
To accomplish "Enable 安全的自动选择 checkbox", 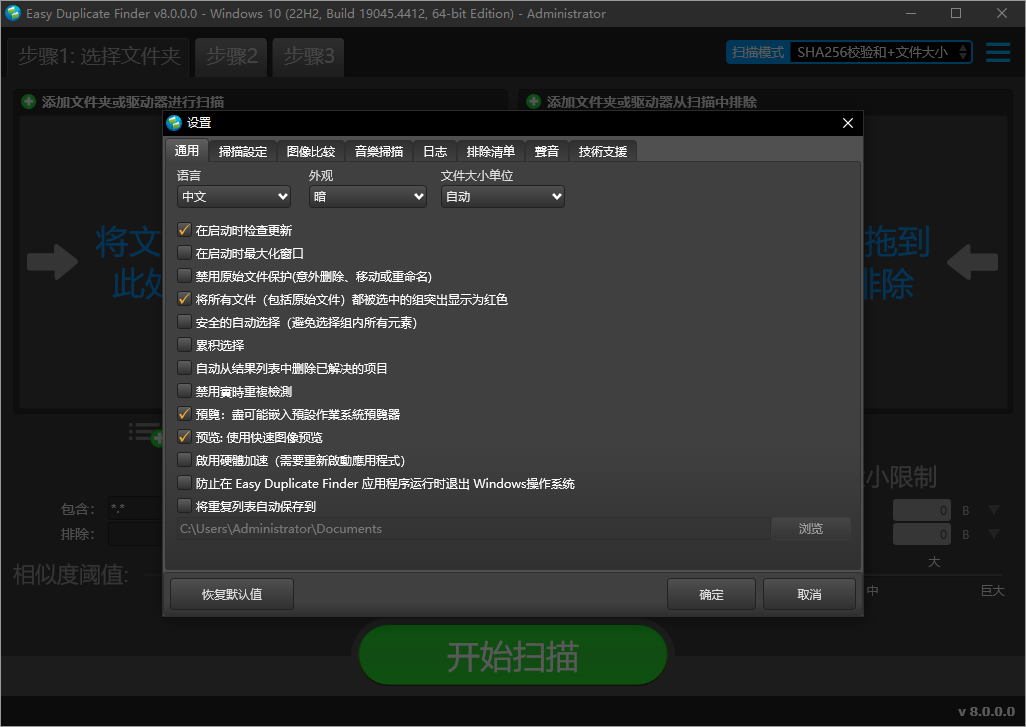I will click(x=185, y=322).
